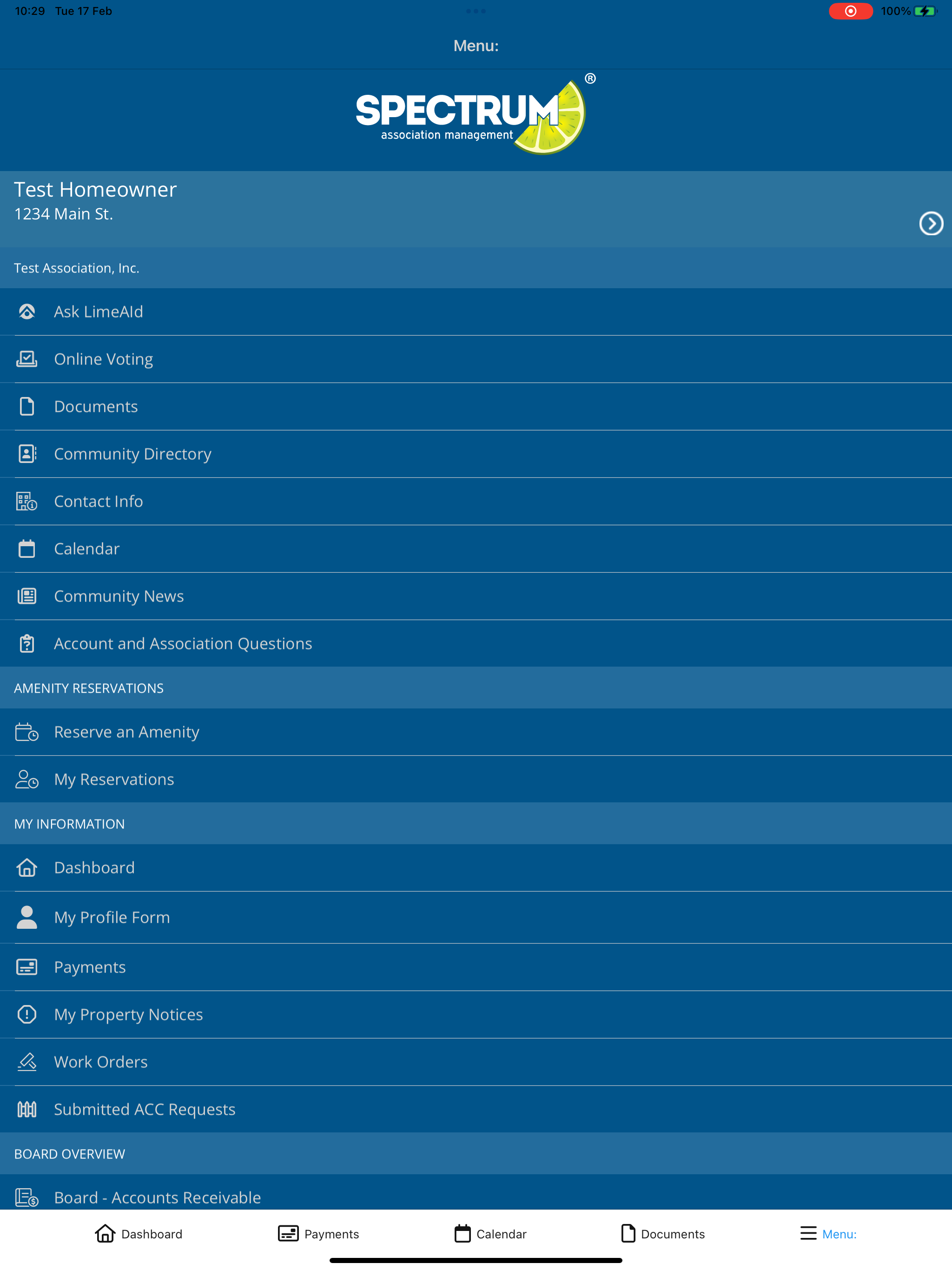Screen dimensions: 952x1270
Task: Tap the Menu: title at top
Action: [476, 46]
